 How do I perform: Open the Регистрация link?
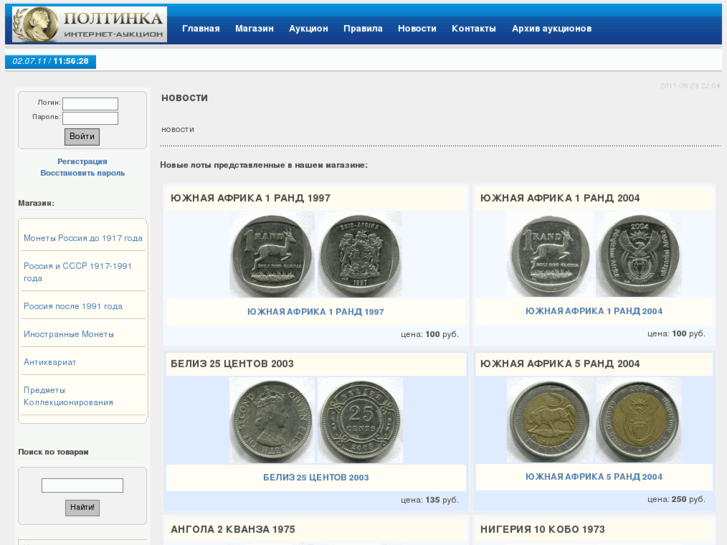pyautogui.click(x=82, y=161)
